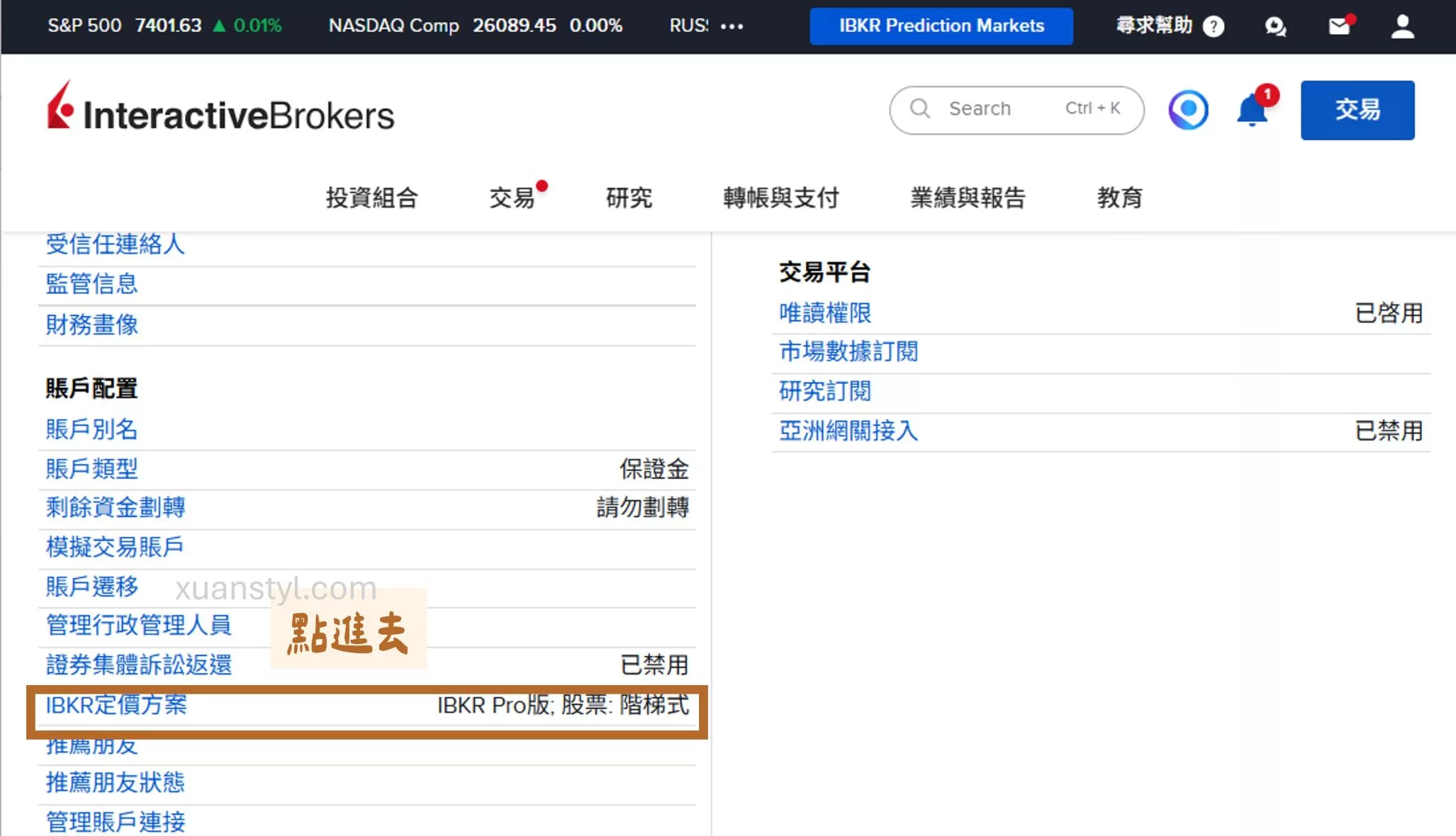Open the 受信任連絡人 link
Screen dimensions: 1456x836
(x=116, y=244)
